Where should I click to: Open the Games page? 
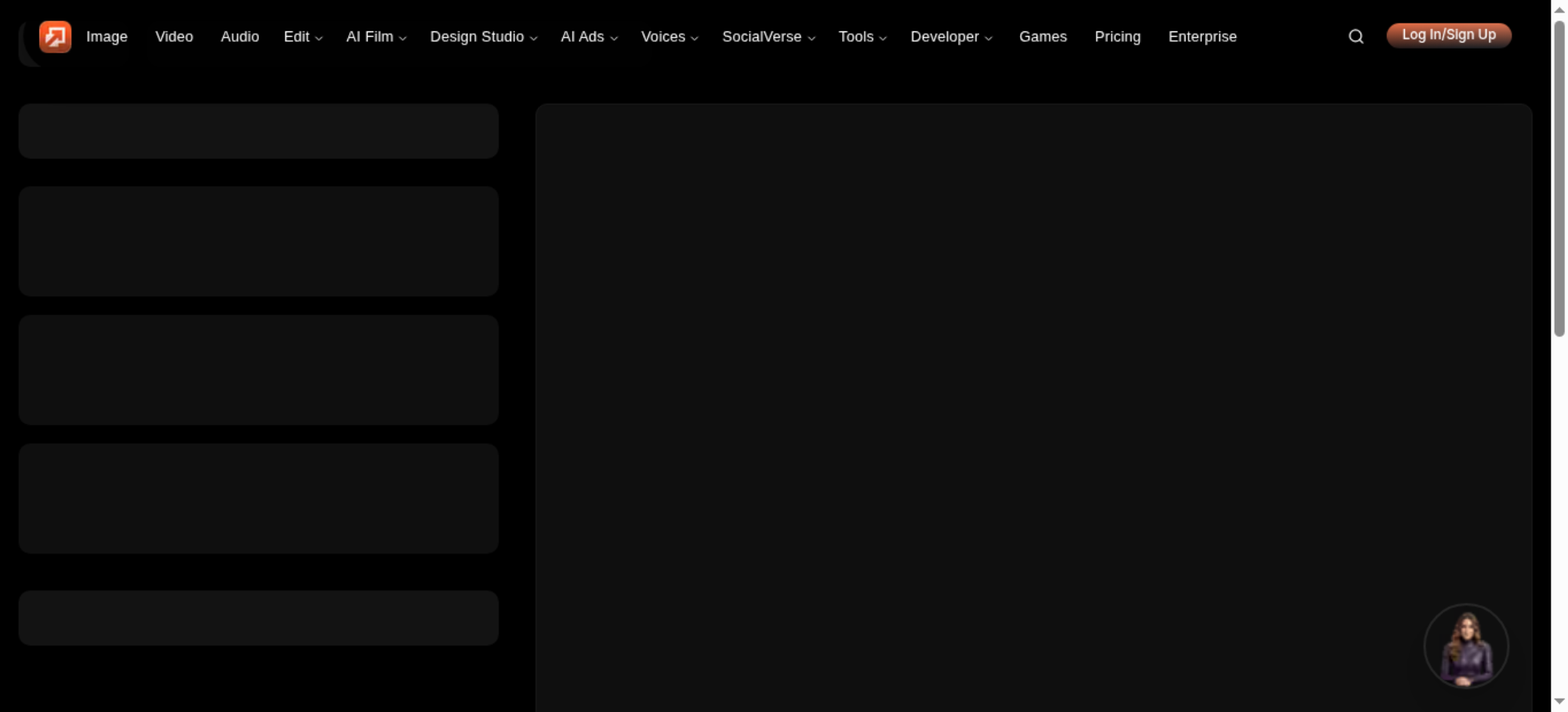click(1043, 37)
